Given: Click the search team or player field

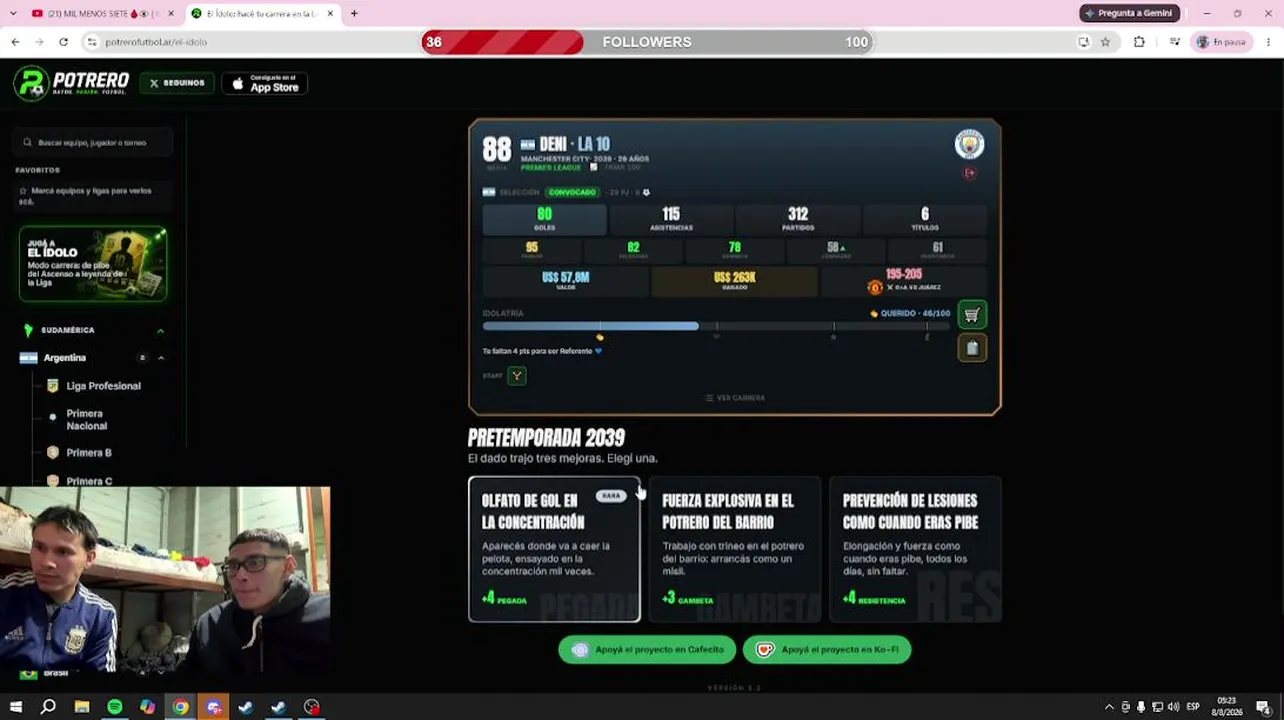Looking at the screenshot, I should (x=94, y=143).
